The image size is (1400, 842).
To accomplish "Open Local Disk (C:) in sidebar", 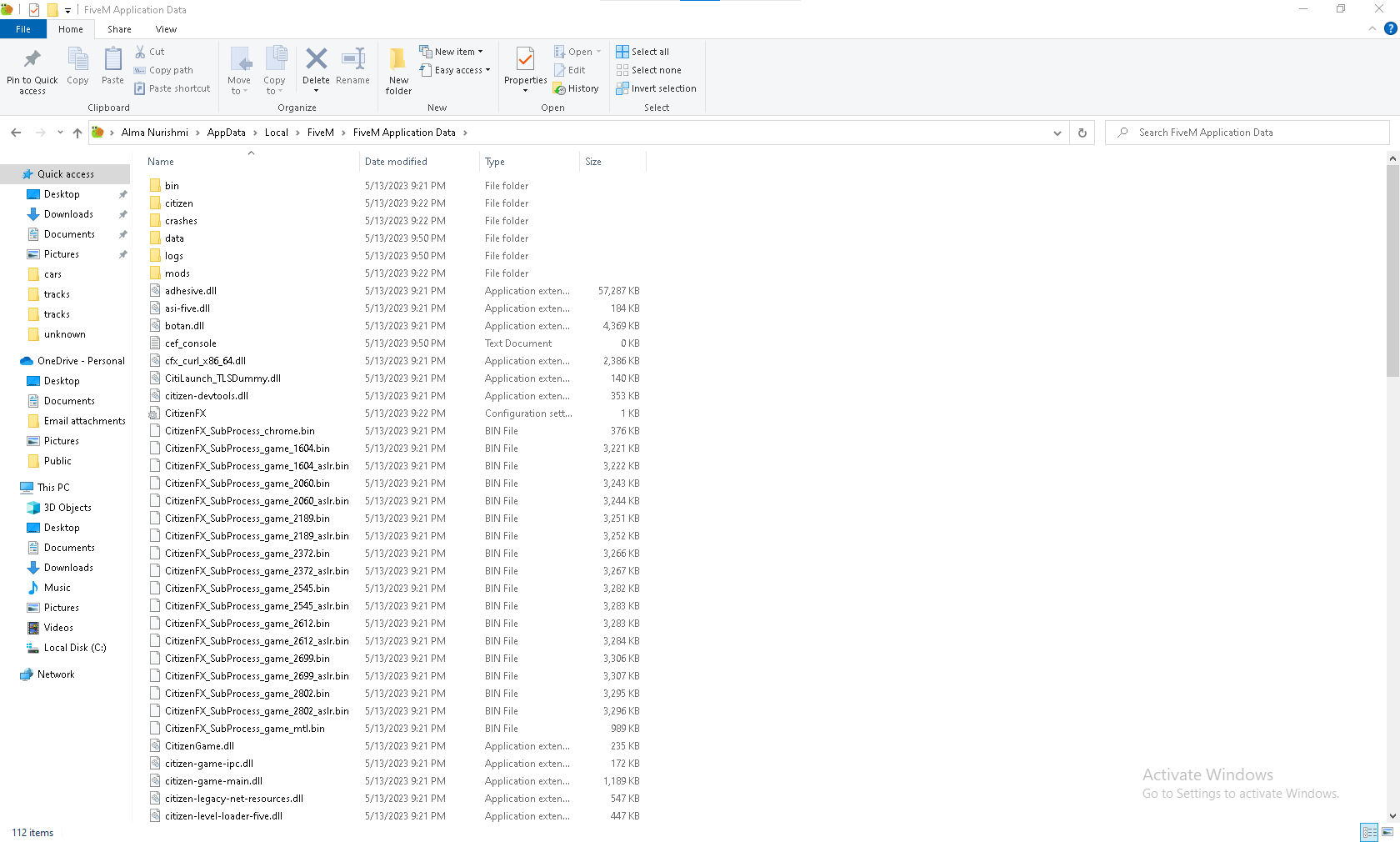I will [75, 648].
